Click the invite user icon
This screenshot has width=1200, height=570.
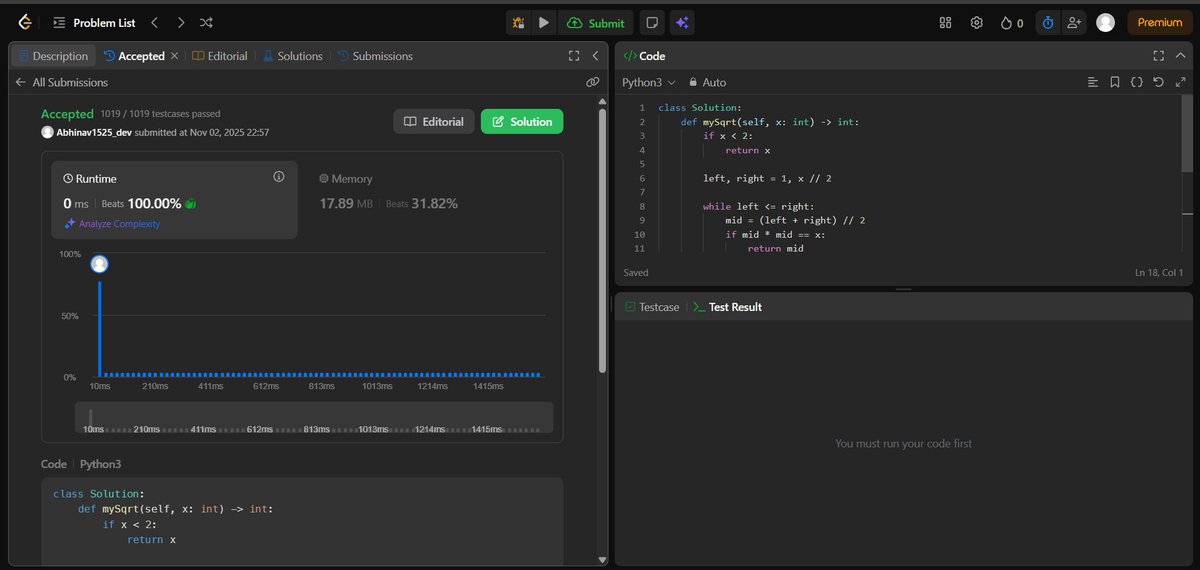(x=1074, y=23)
